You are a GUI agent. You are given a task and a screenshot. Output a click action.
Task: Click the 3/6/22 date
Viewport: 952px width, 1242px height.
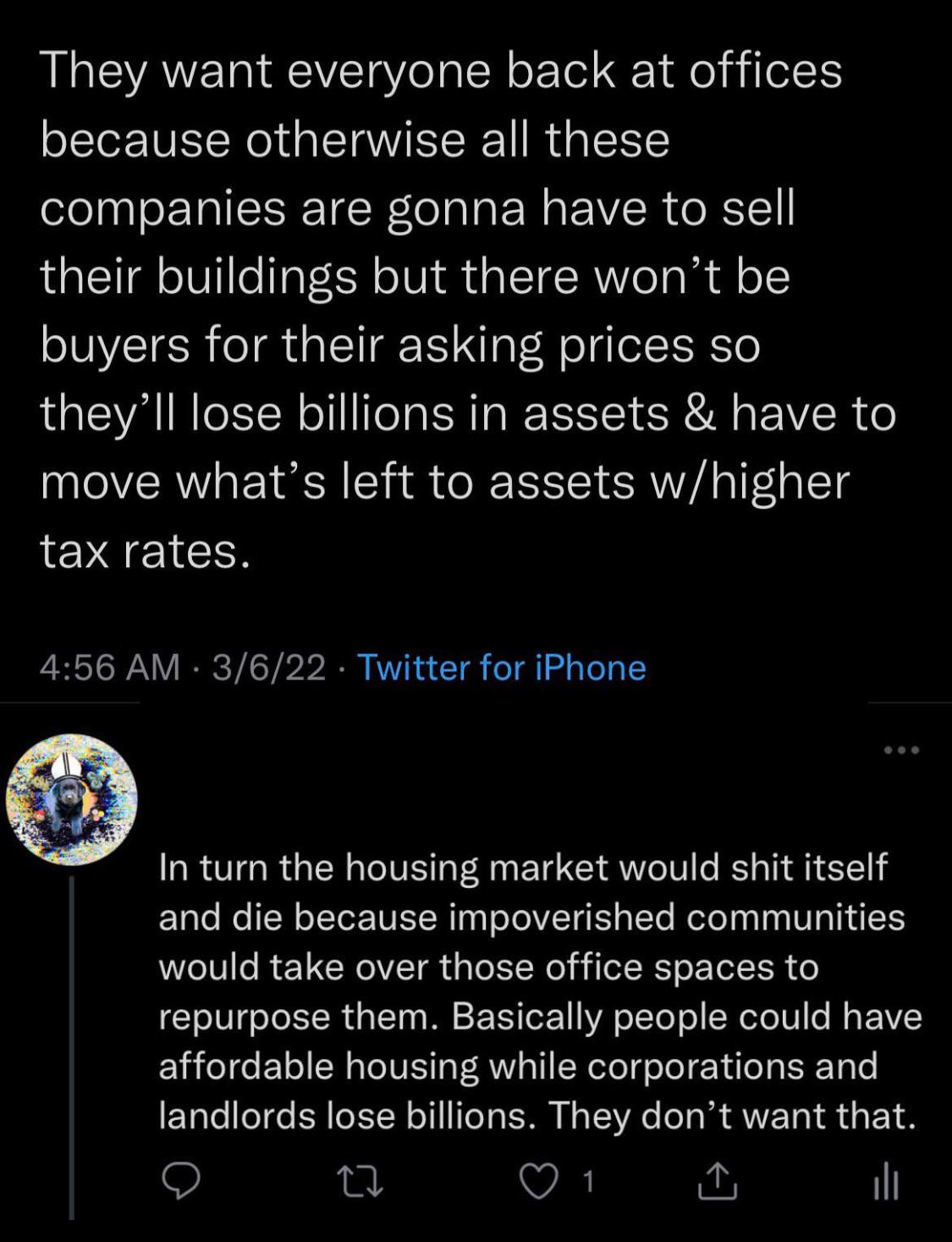click(269, 668)
